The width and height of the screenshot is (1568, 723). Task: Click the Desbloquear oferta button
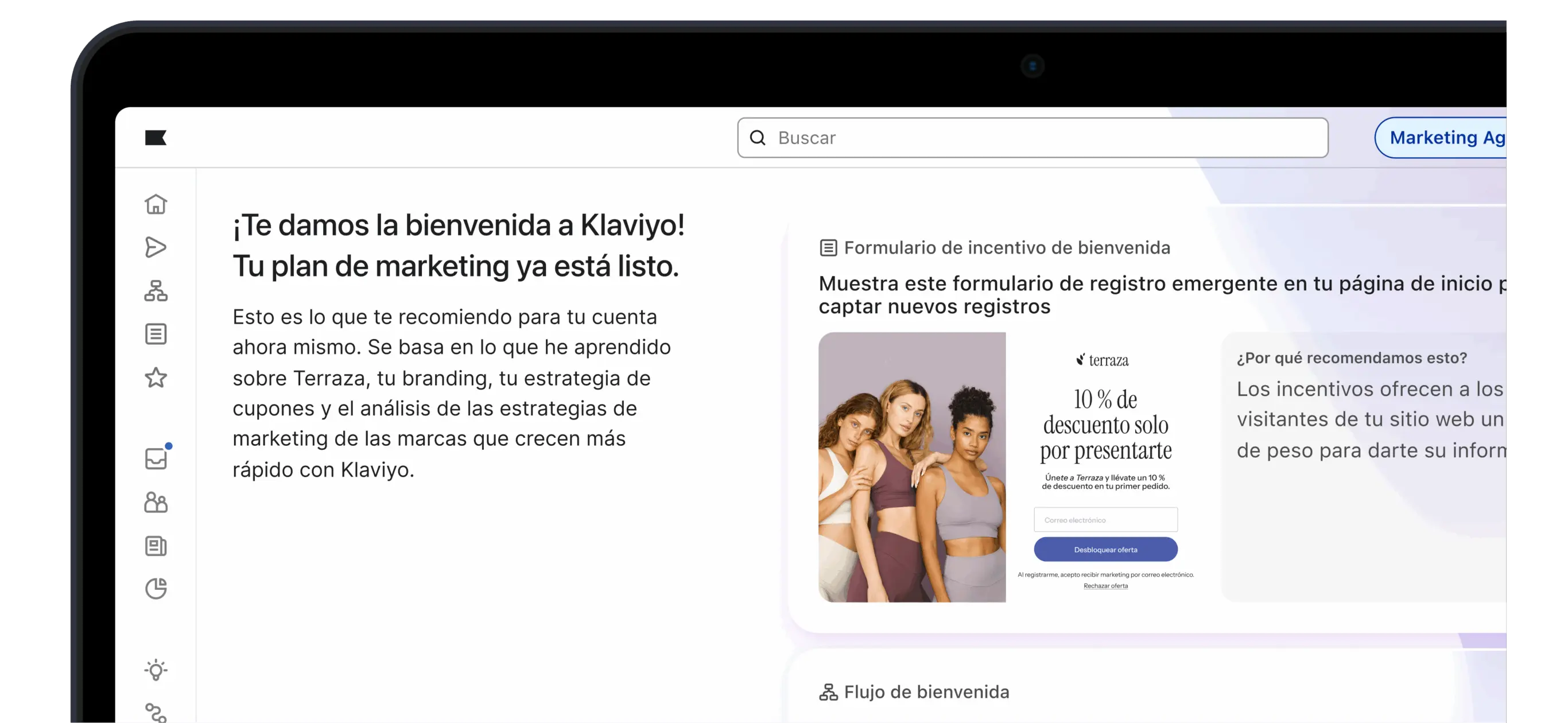(x=1105, y=550)
